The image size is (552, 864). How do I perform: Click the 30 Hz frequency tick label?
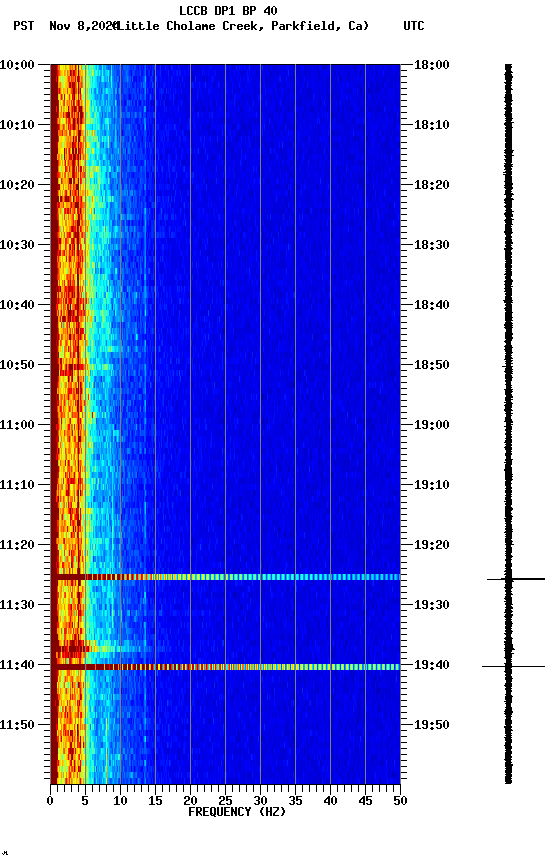[x=260, y=801]
